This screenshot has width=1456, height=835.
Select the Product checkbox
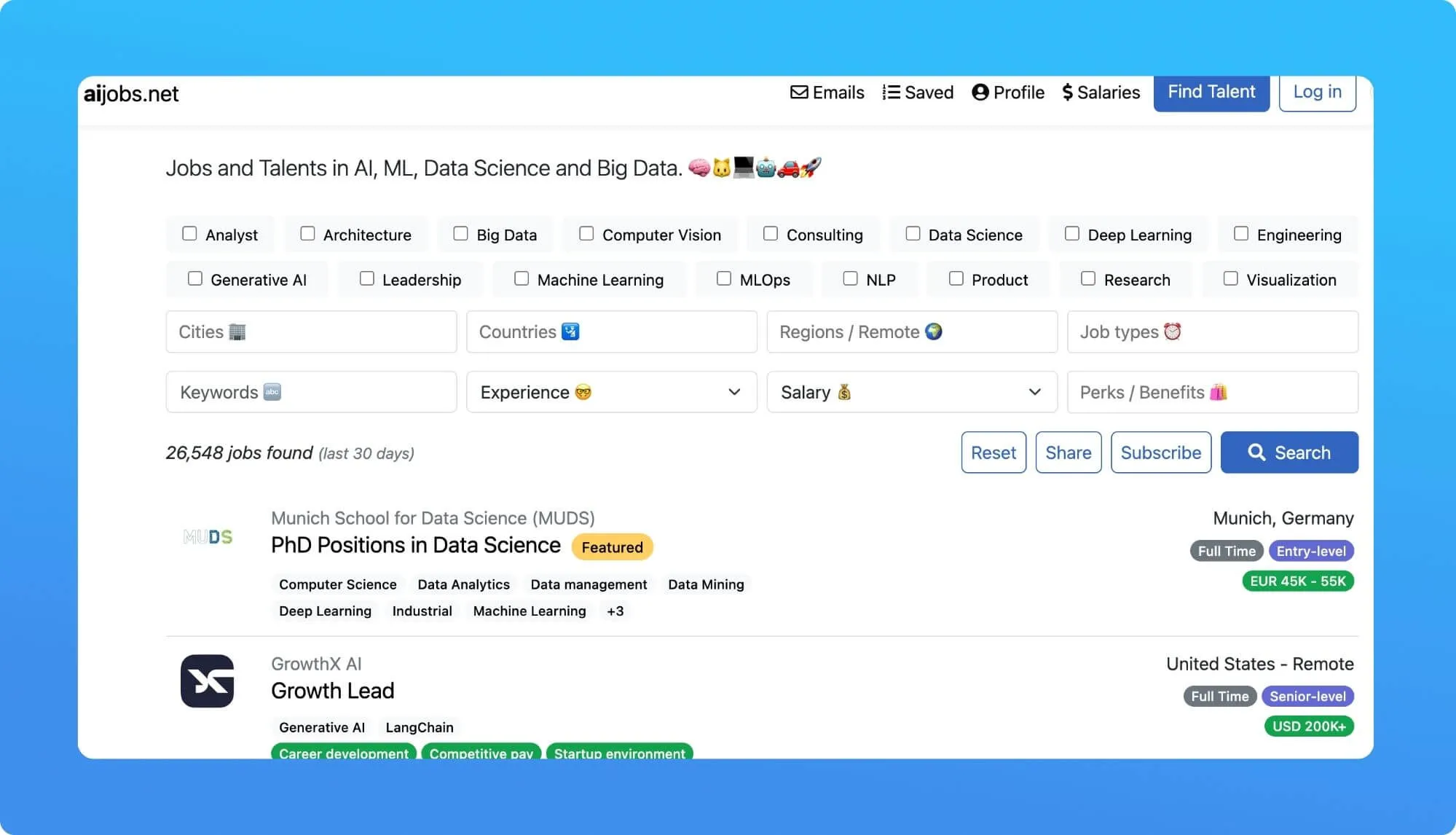(x=956, y=278)
